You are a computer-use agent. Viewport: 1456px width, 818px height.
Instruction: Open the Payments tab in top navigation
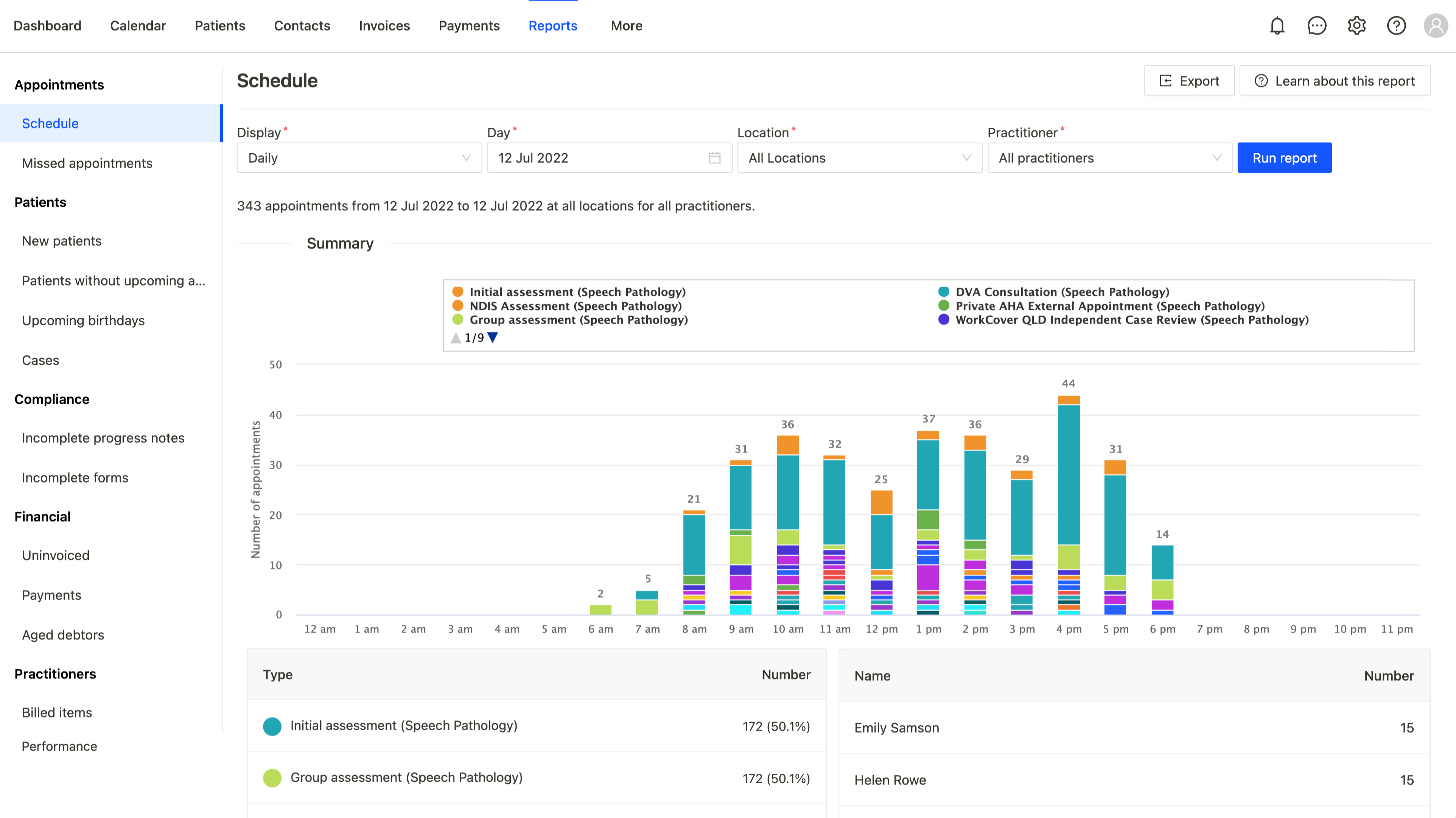(x=469, y=25)
